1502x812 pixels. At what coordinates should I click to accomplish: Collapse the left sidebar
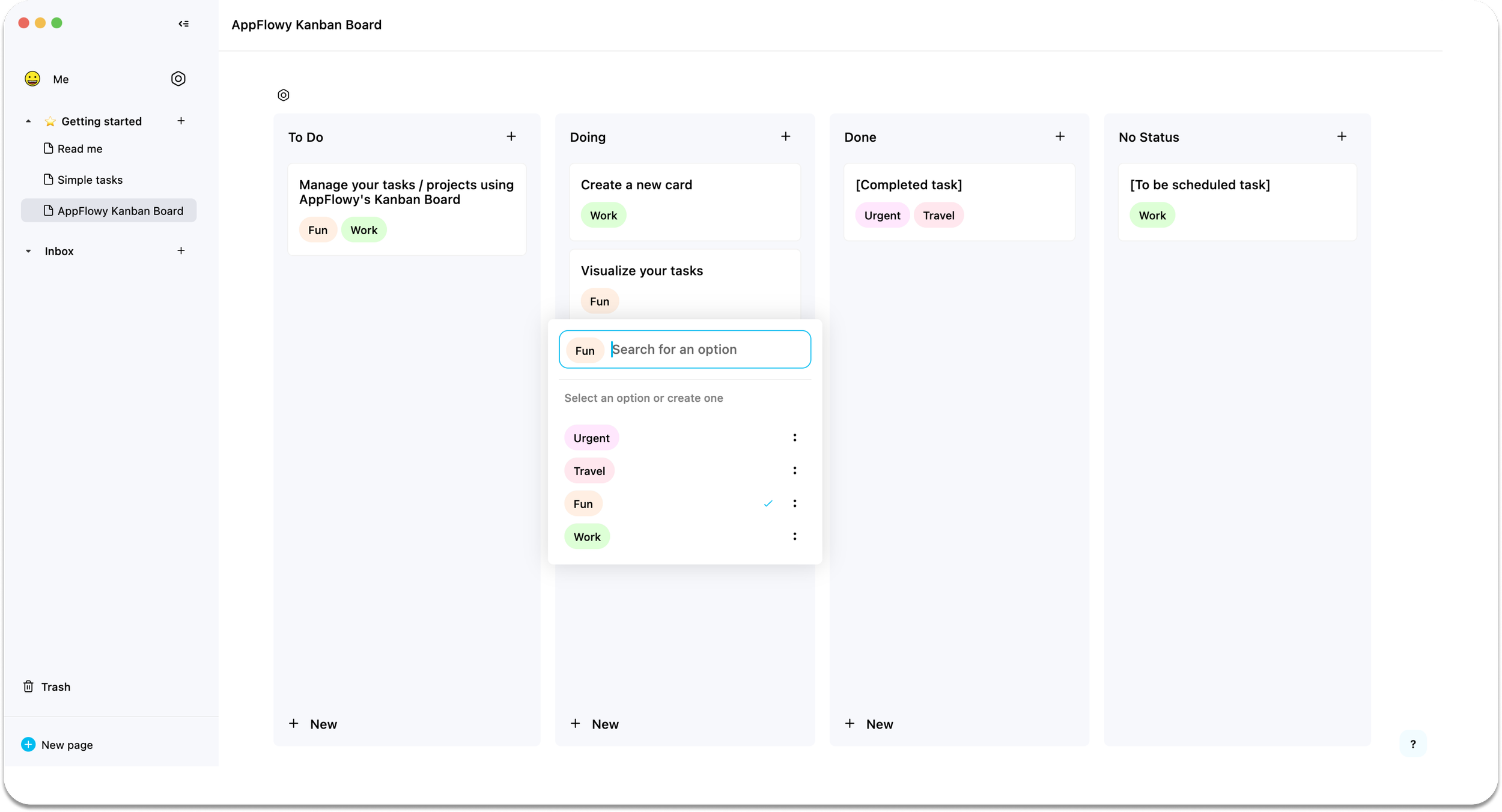(184, 23)
